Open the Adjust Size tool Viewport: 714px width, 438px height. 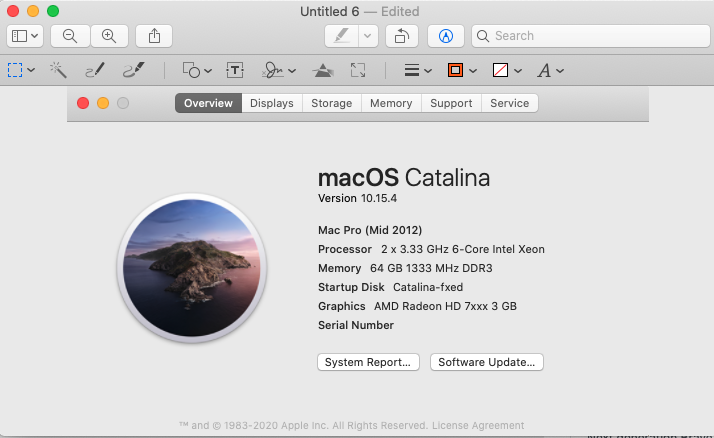(x=358, y=70)
